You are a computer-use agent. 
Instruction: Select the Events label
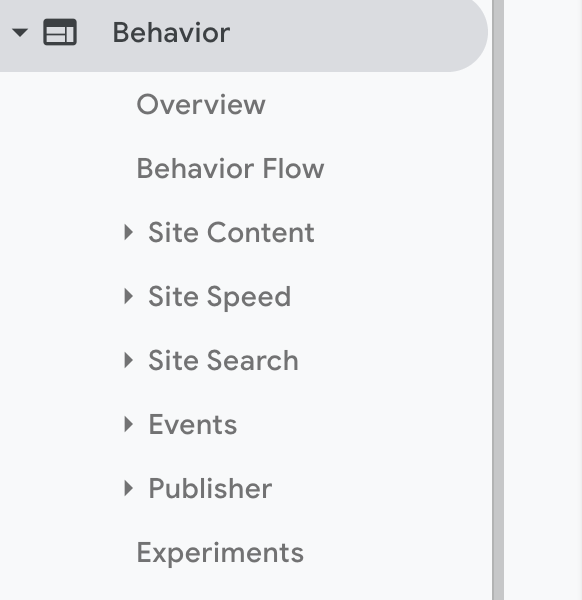coord(192,424)
